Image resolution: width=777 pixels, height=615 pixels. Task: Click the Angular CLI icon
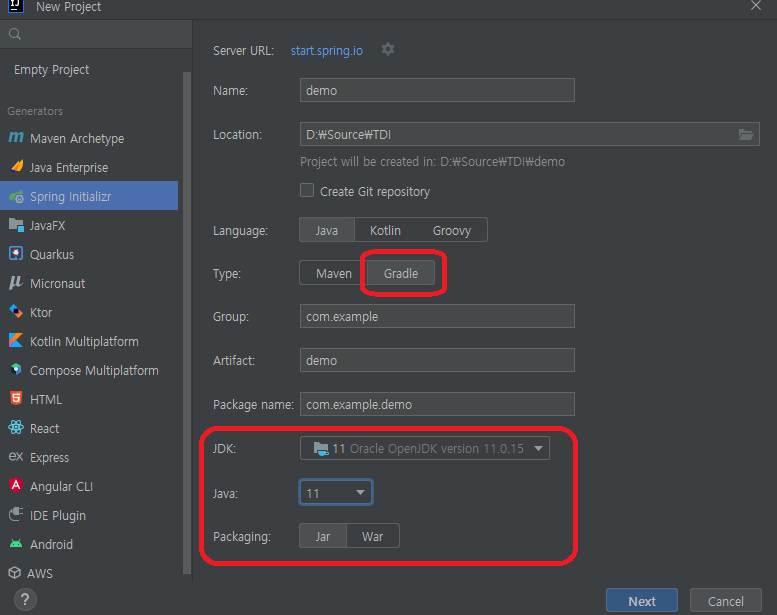(x=16, y=485)
